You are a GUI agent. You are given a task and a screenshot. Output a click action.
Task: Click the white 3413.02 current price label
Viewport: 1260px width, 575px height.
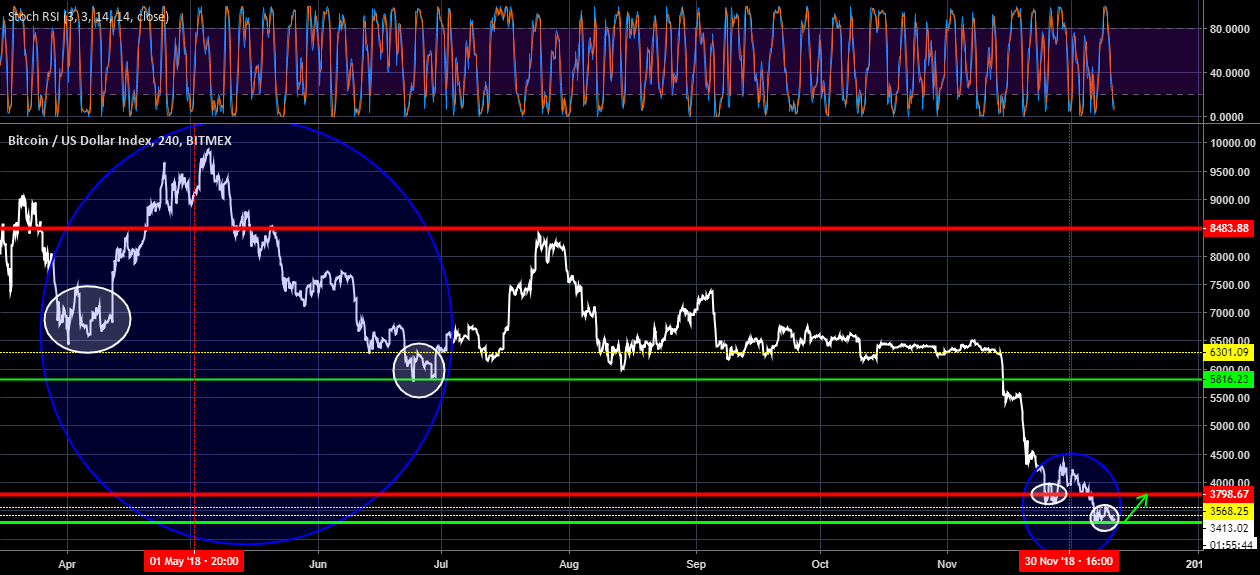coord(1228,528)
